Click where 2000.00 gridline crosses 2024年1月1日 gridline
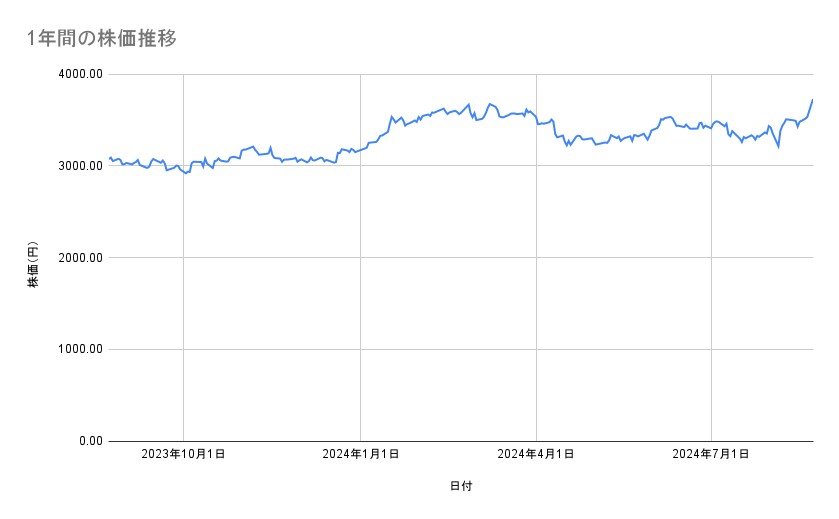The width and height of the screenshot is (839, 519). [x=361, y=258]
